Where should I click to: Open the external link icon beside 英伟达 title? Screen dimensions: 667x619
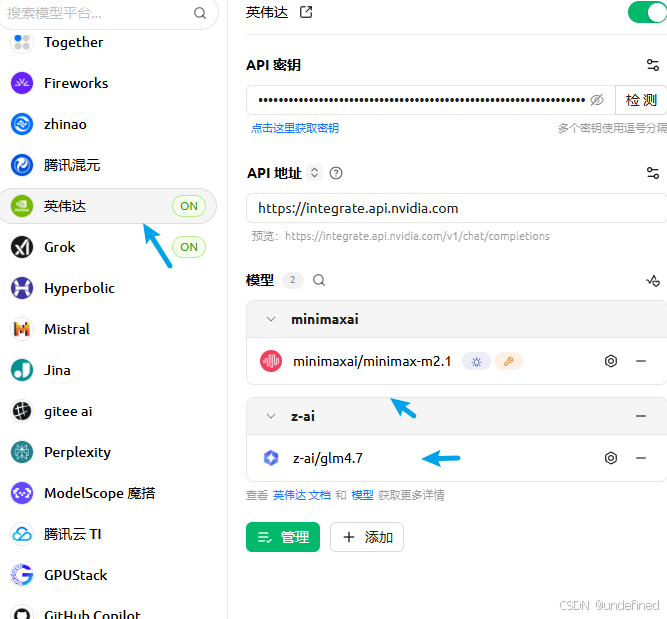[x=306, y=12]
